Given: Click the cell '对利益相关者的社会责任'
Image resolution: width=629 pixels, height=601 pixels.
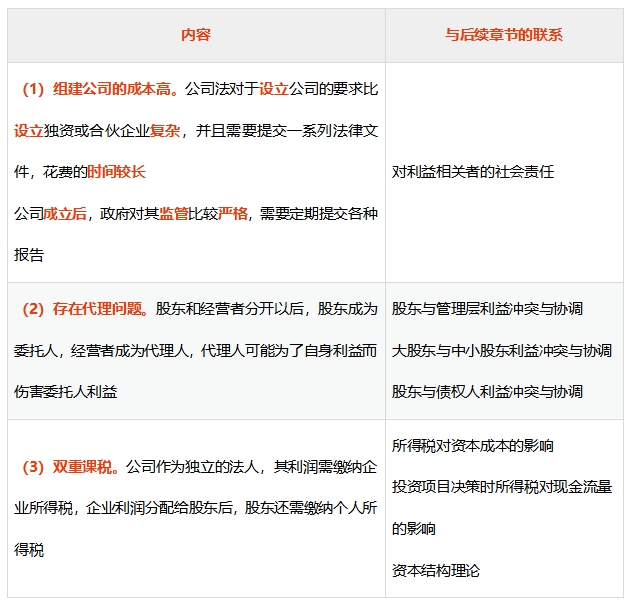Looking at the screenshot, I should [473, 172].
